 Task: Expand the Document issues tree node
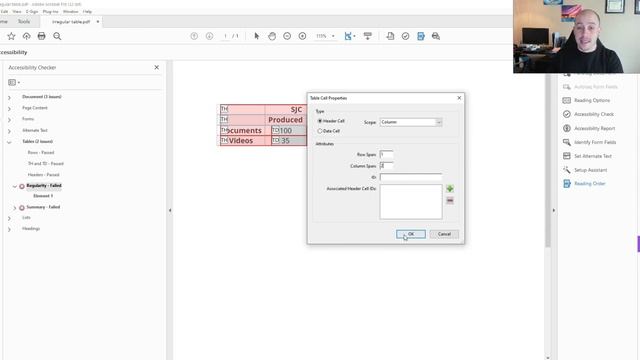point(9,98)
